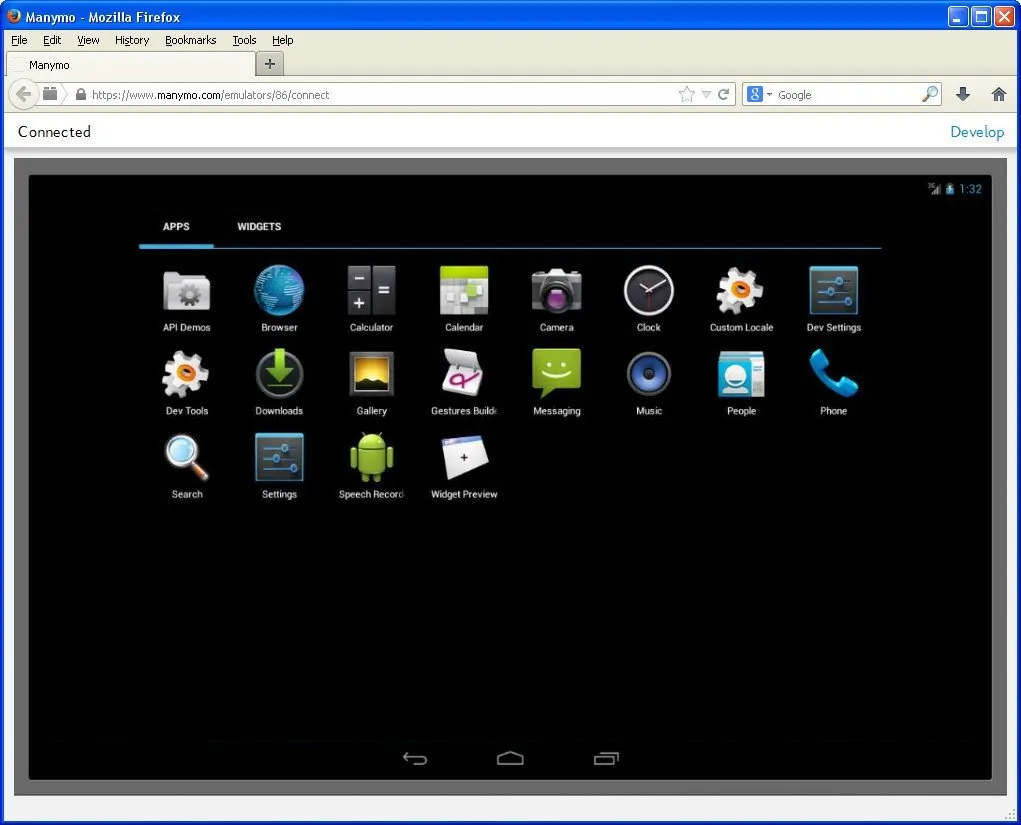The height and width of the screenshot is (825, 1021).
Task: Click the search magnifier button
Action: pyautogui.click(x=930, y=94)
